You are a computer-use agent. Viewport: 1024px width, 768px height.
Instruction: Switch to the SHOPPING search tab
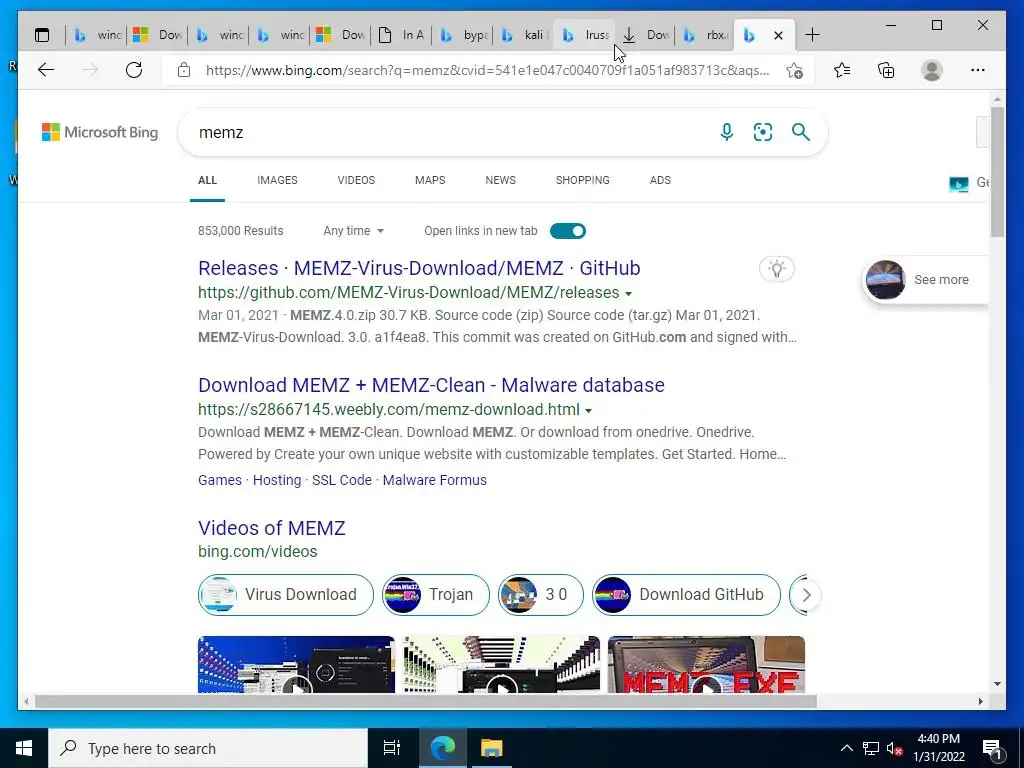click(x=583, y=180)
